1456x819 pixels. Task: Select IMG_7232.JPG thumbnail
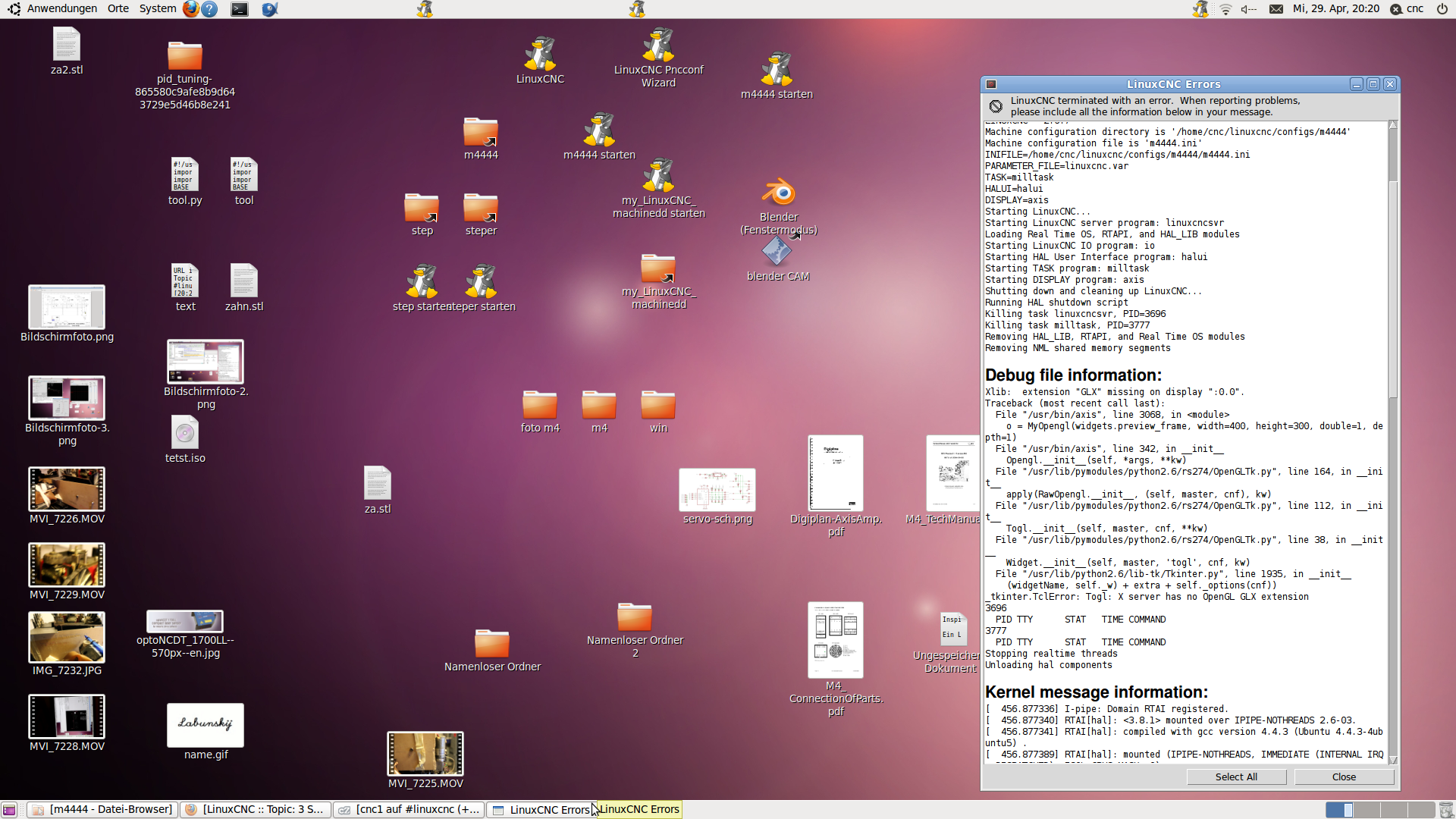[x=67, y=638]
